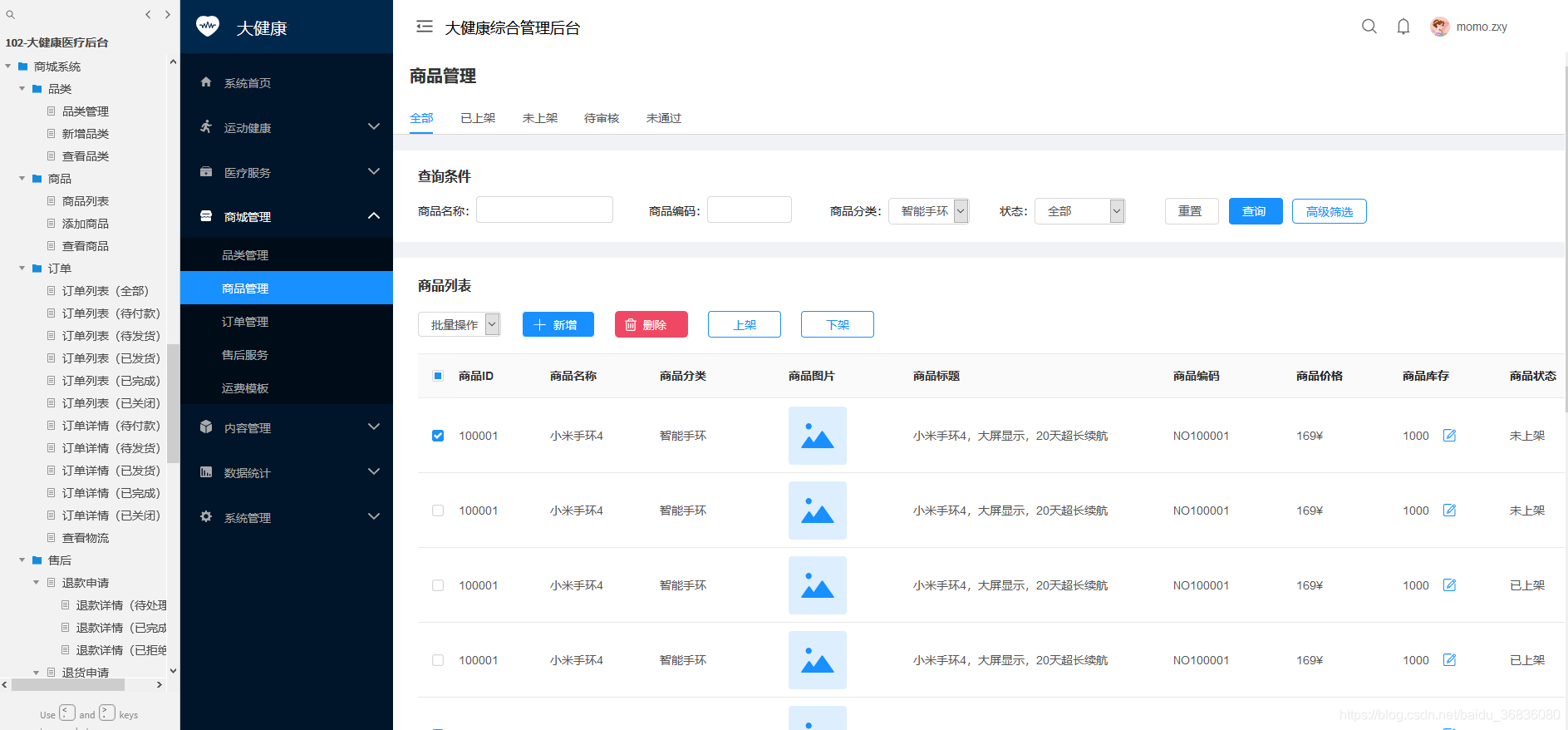Click the outline panel vertical scrollbar thumb
The image size is (1568, 730).
tap(173, 403)
